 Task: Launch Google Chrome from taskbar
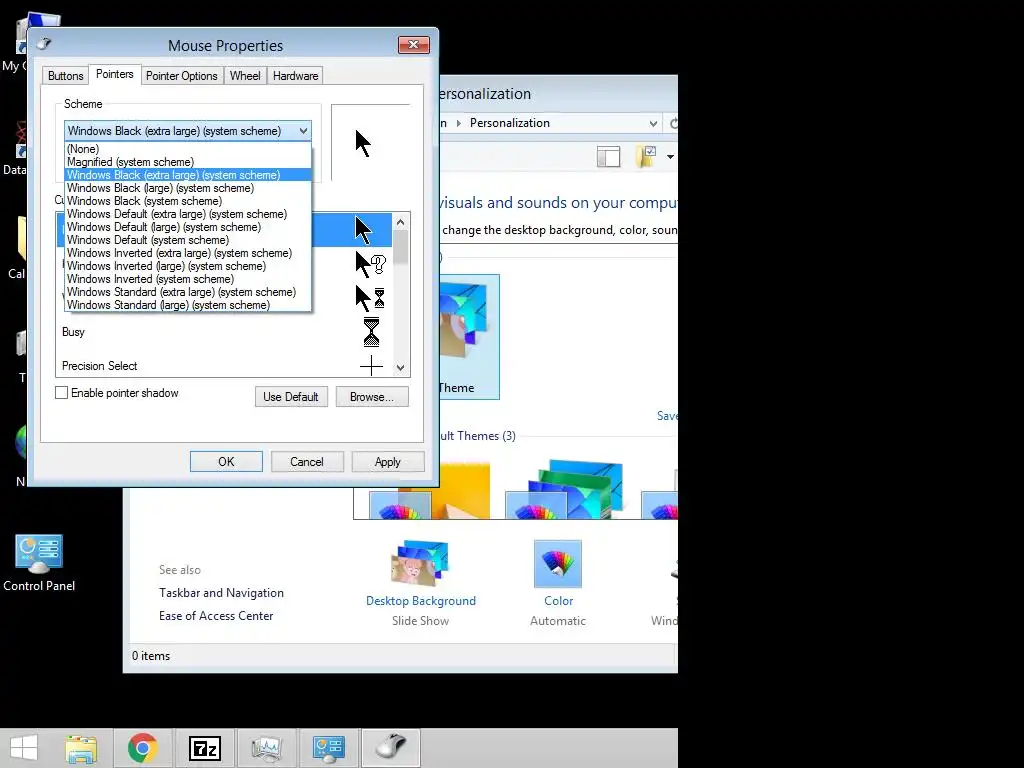pos(142,748)
